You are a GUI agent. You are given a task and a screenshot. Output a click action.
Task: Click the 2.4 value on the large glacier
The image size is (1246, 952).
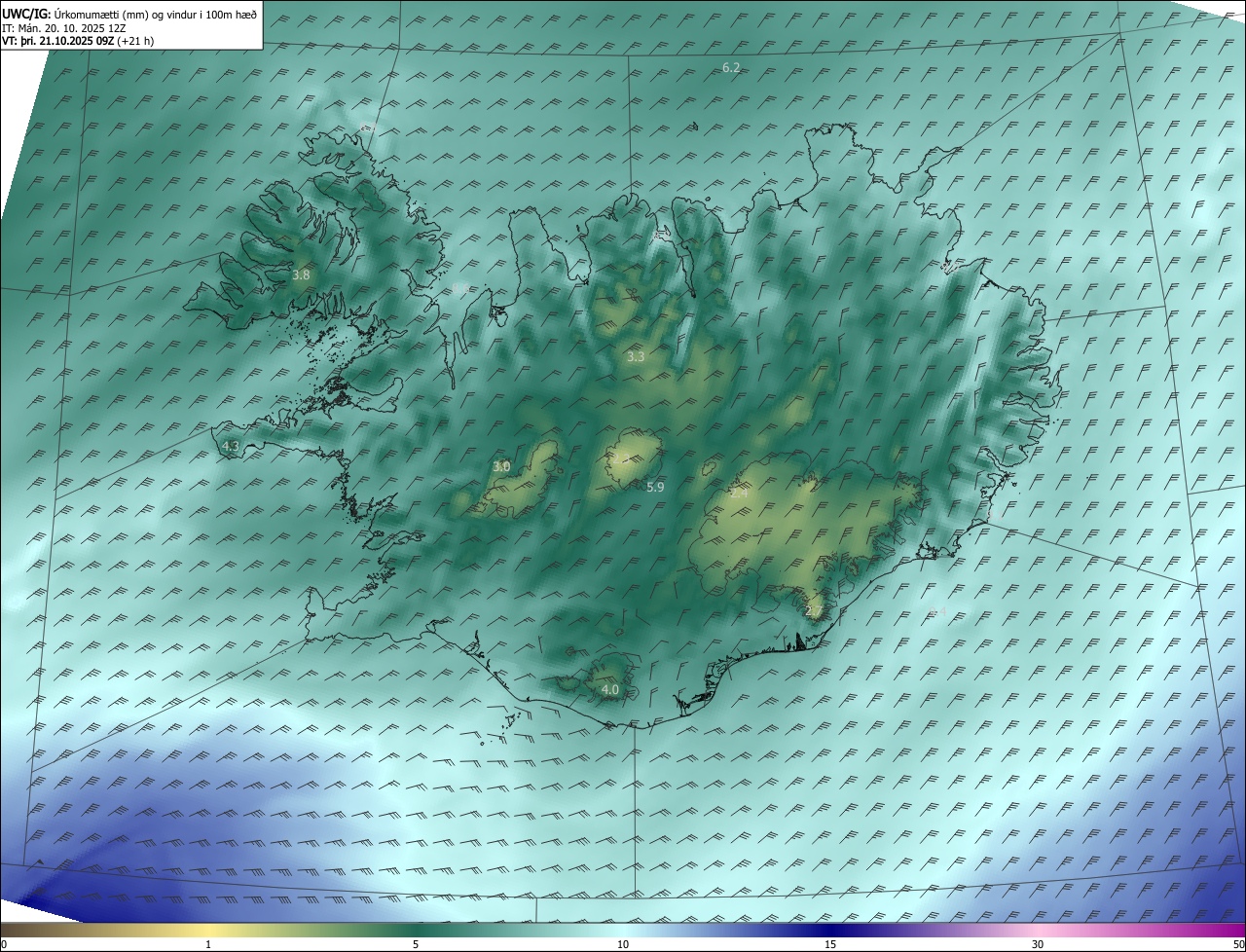739,494
